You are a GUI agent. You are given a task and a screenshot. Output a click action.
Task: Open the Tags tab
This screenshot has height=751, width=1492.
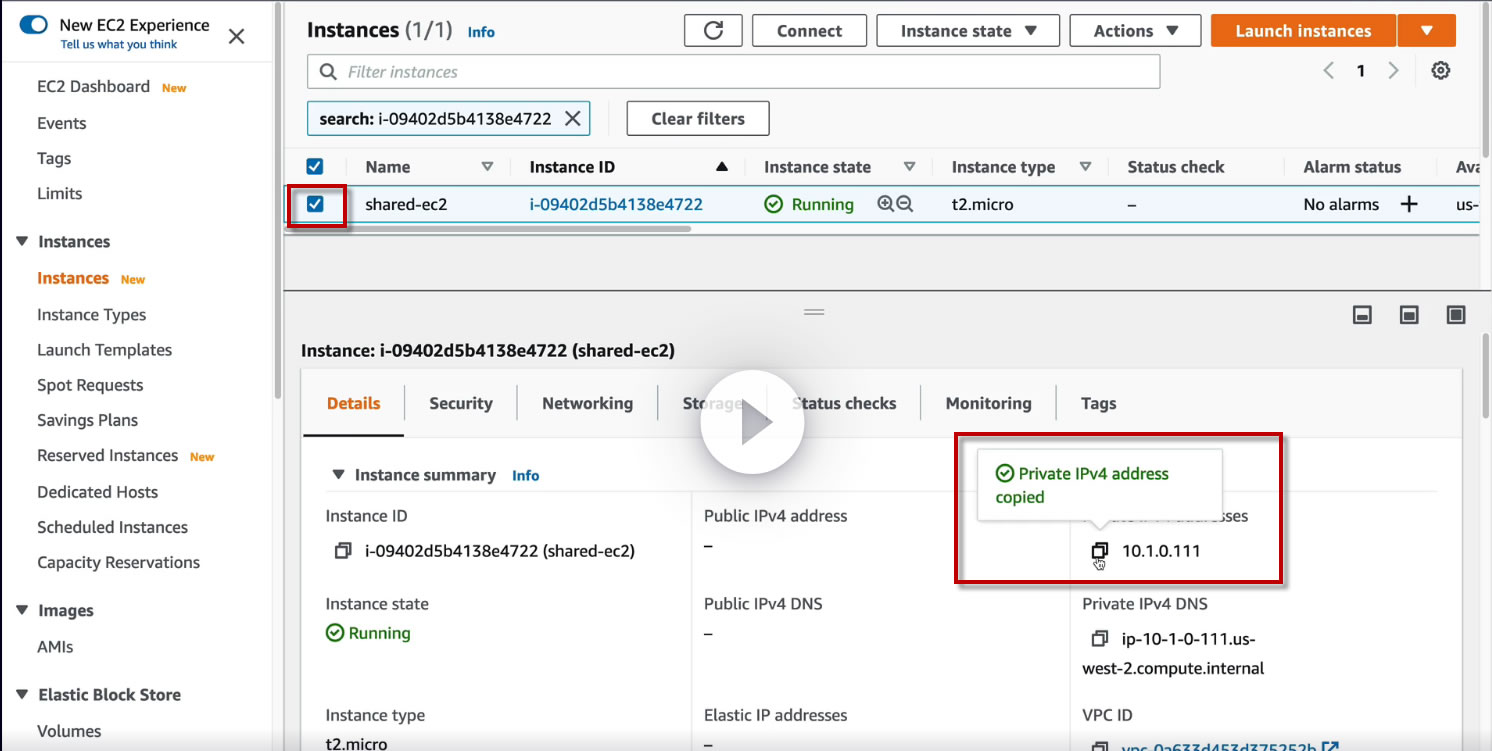pyautogui.click(x=1098, y=404)
